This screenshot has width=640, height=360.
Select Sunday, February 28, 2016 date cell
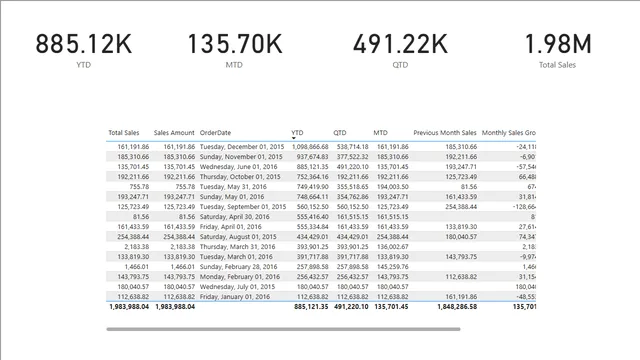[x=238, y=267]
